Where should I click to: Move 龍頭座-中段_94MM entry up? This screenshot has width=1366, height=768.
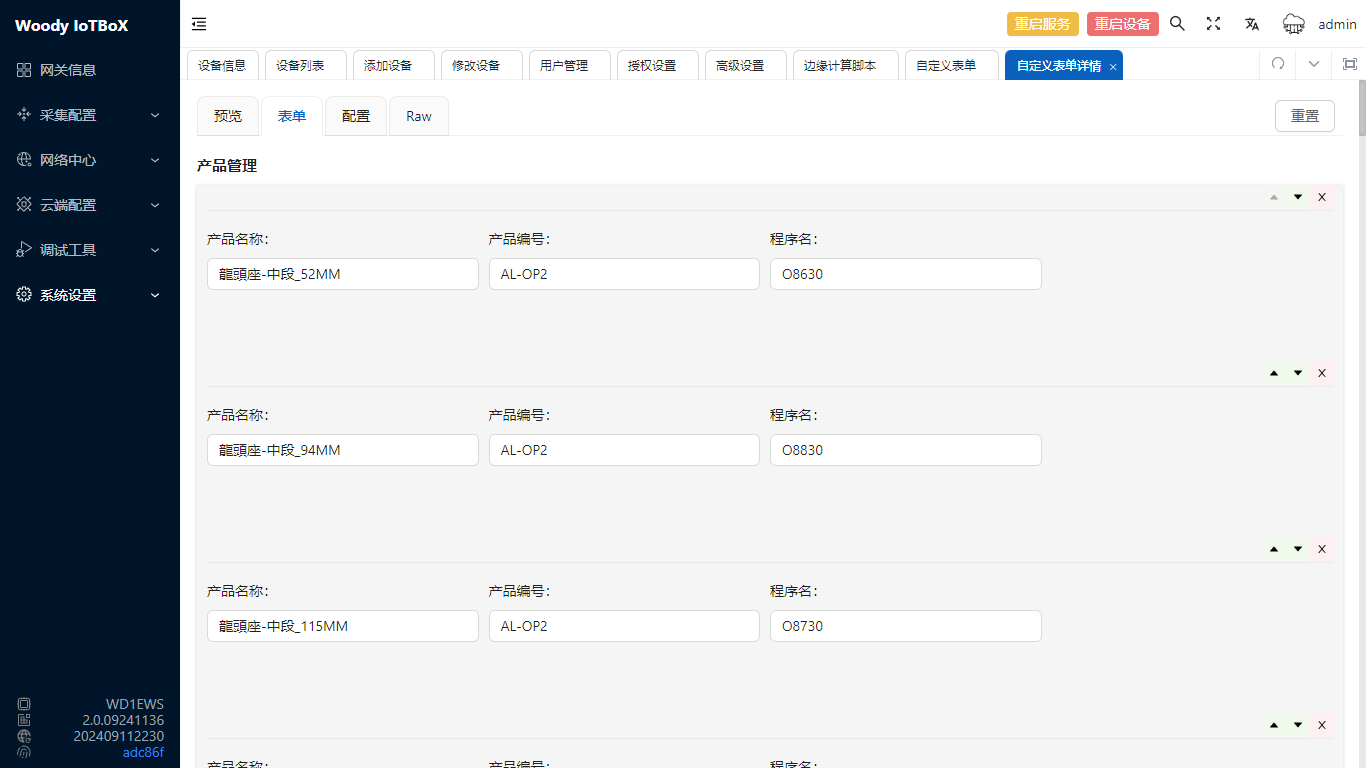coord(1274,373)
